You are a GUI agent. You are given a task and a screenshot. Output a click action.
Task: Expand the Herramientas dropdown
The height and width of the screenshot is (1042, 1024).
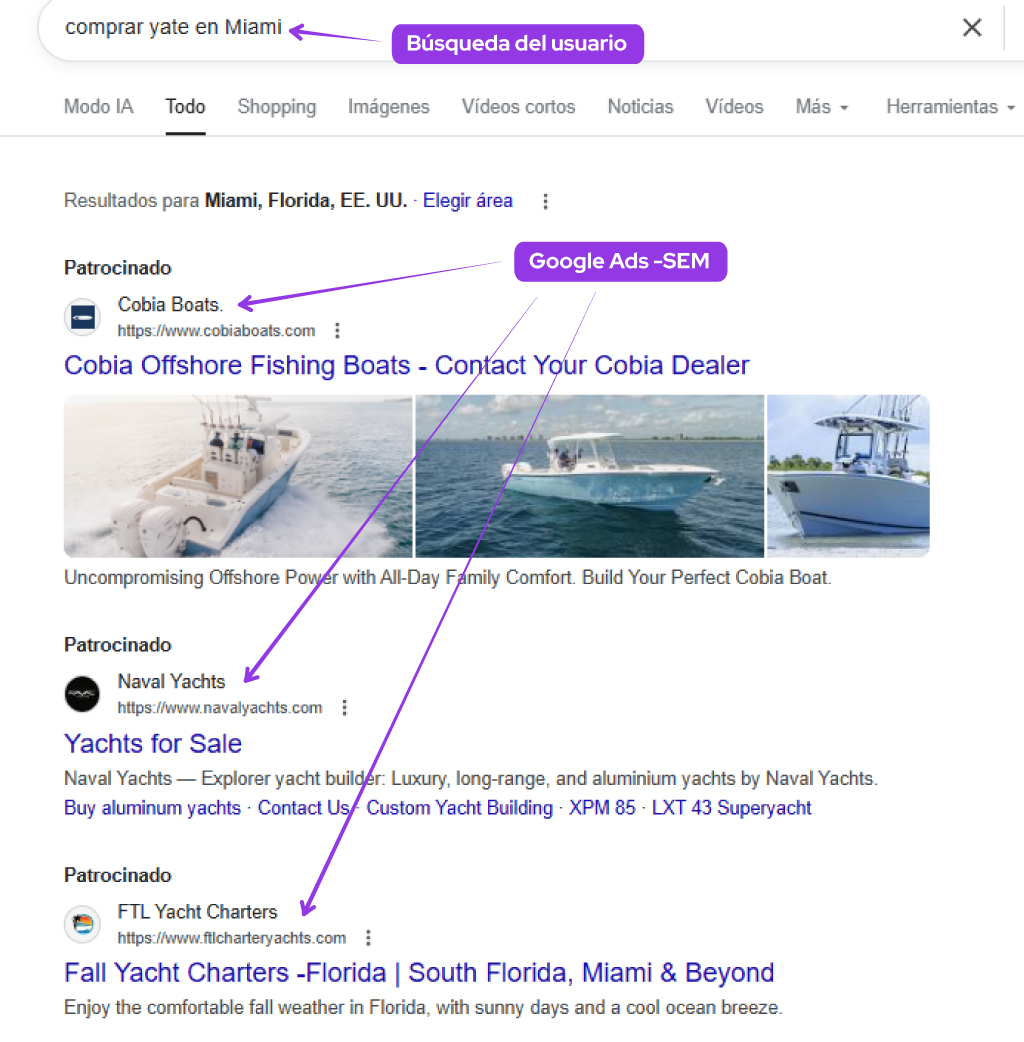pyautogui.click(x=950, y=107)
